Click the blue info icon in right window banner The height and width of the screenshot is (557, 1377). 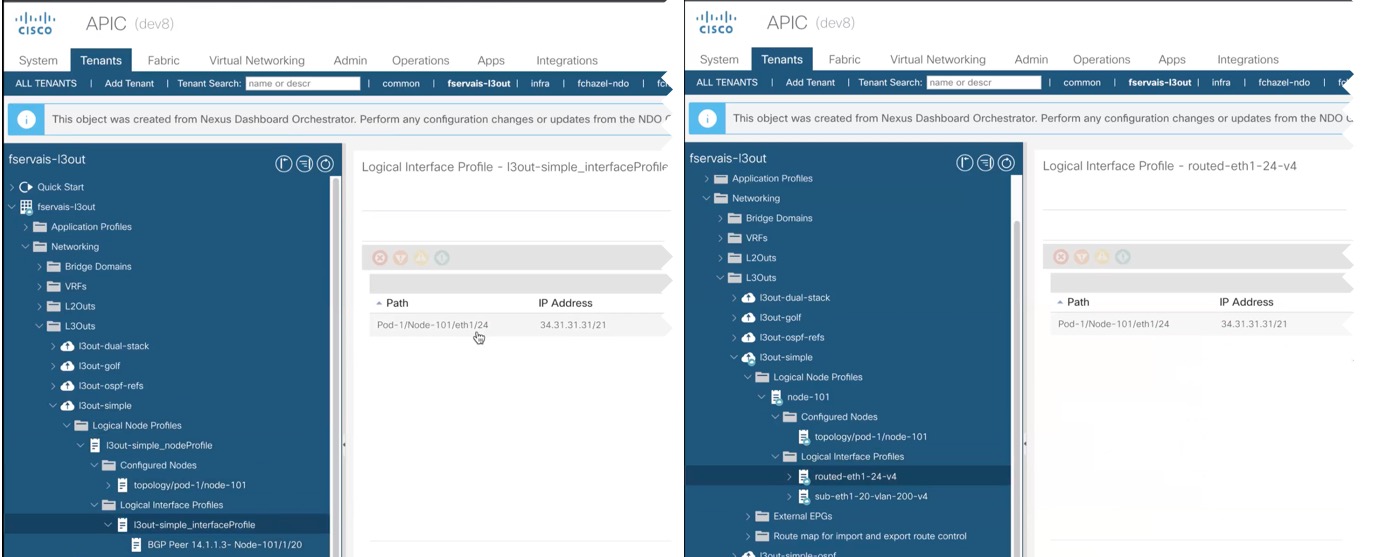708,118
